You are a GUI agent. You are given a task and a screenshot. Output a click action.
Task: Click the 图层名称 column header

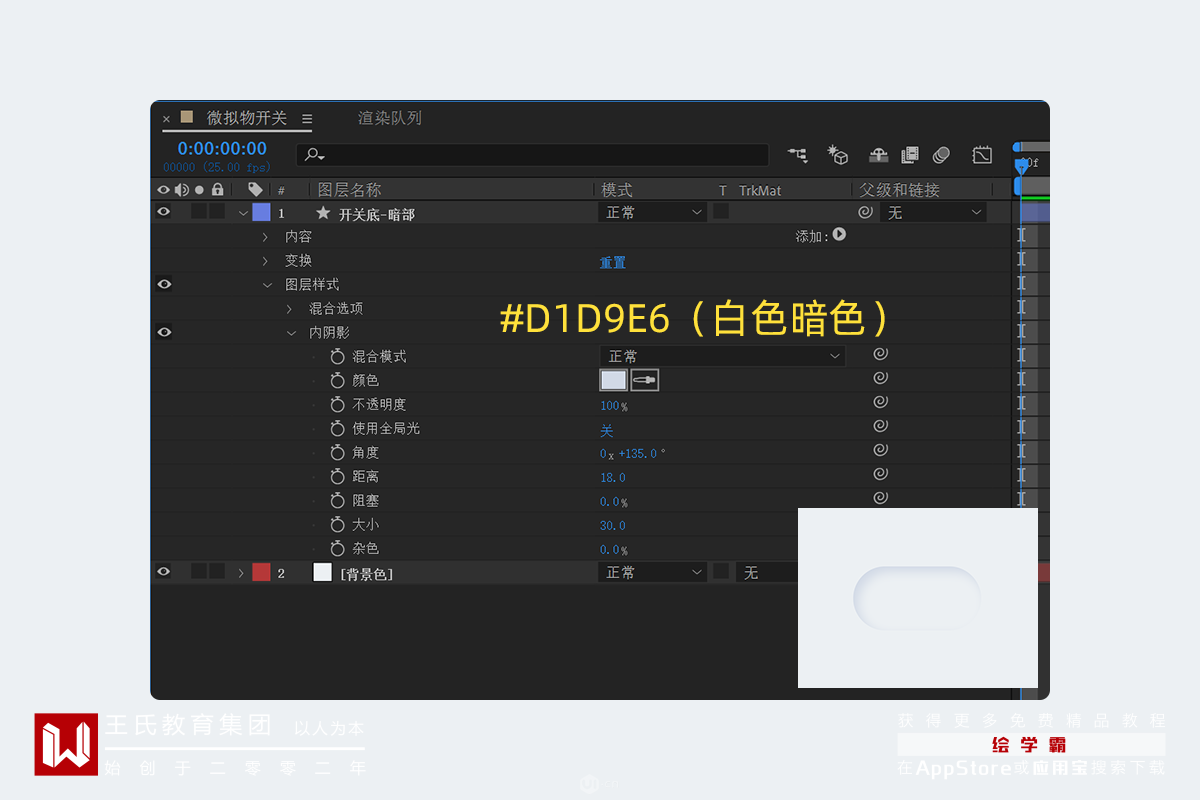click(349, 189)
